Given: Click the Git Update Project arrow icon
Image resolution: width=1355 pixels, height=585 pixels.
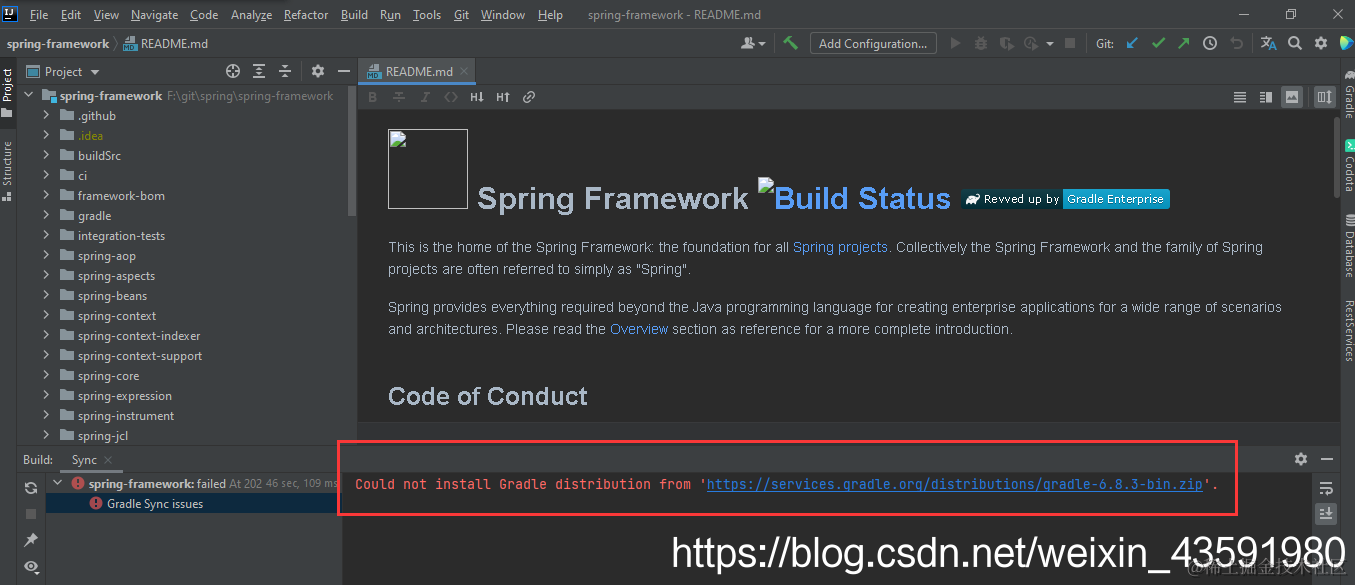Looking at the screenshot, I should pyautogui.click(x=1132, y=43).
